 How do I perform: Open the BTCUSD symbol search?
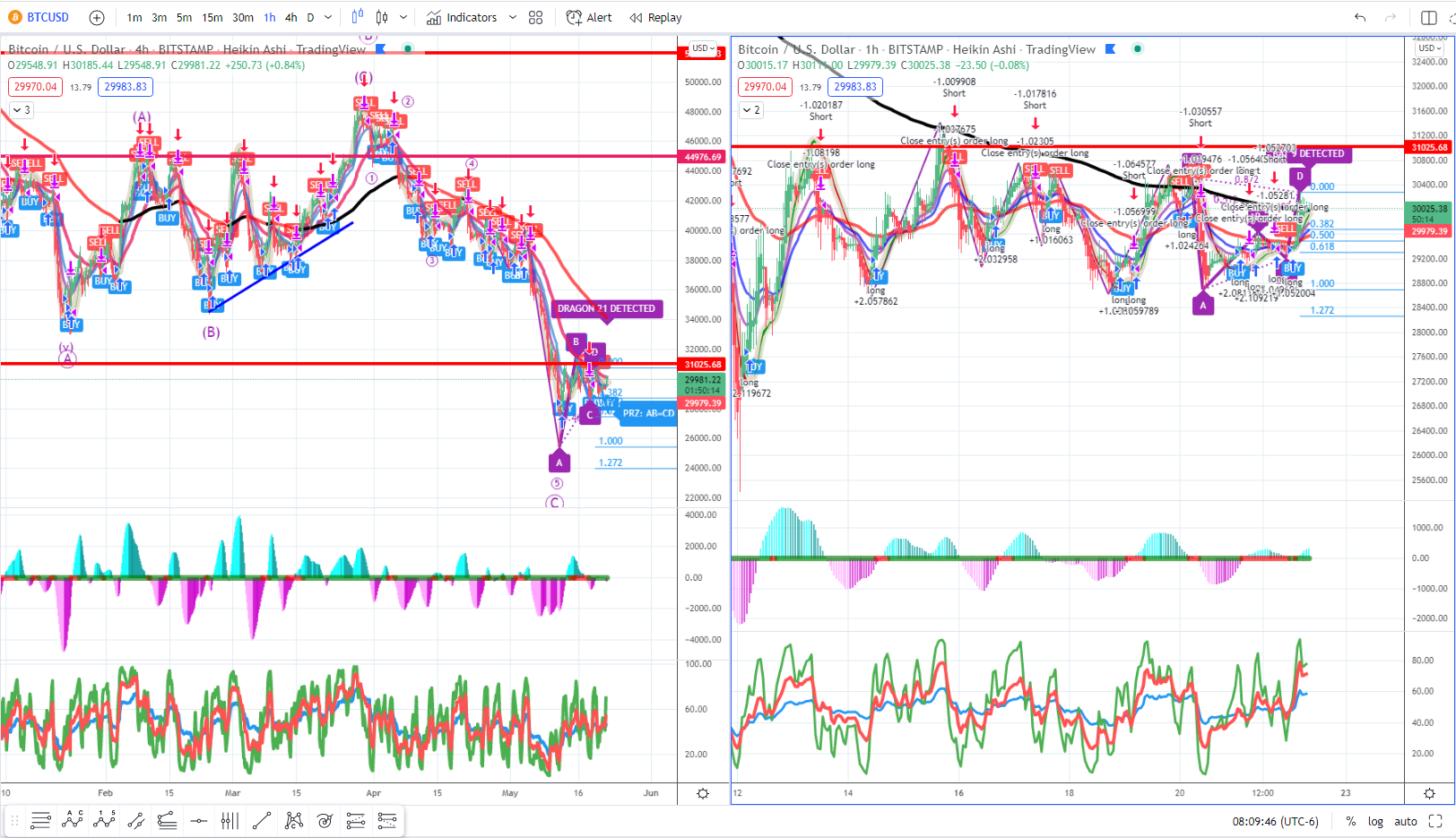coord(39,17)
